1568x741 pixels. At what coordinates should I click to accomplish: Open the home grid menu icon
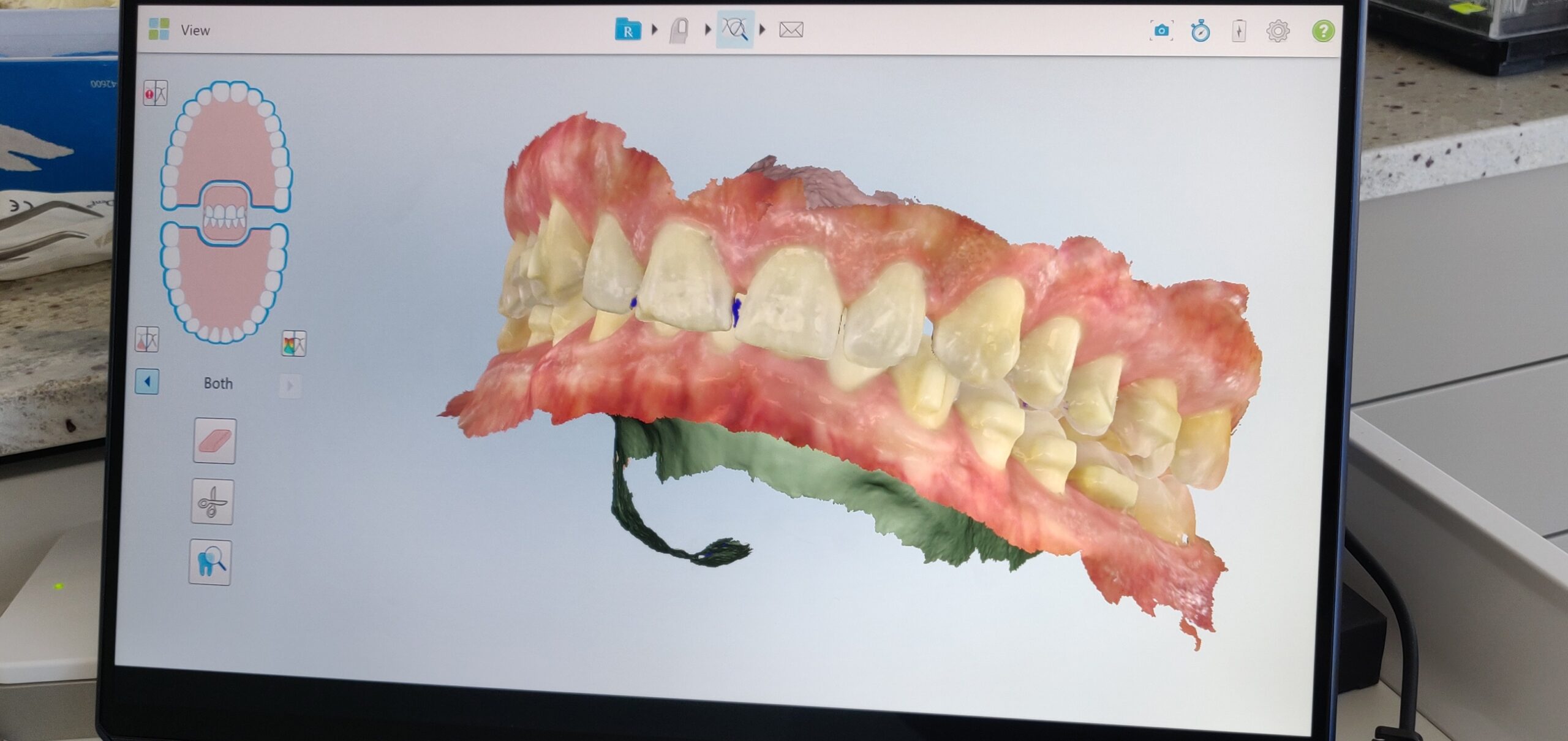click(x=159, y=29)
